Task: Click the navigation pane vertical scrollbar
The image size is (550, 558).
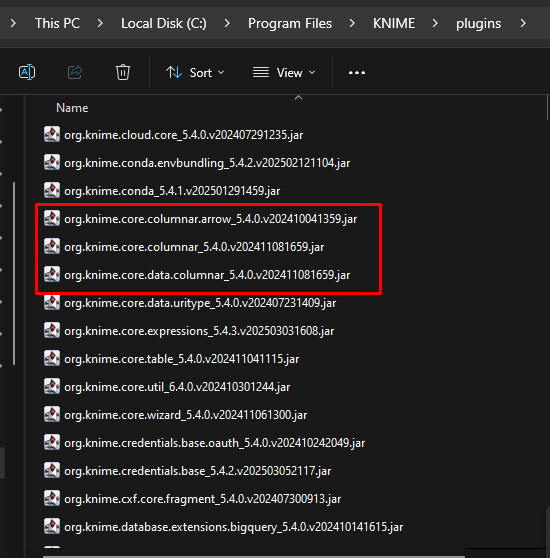Action: (14, 273)
